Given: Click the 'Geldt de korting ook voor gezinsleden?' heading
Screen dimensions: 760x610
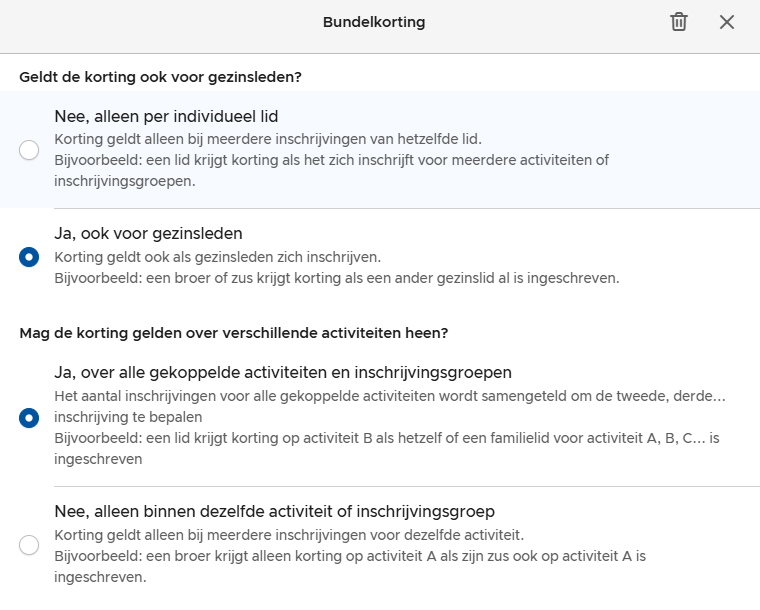Looking at the screenshot, I should (161, 76).
